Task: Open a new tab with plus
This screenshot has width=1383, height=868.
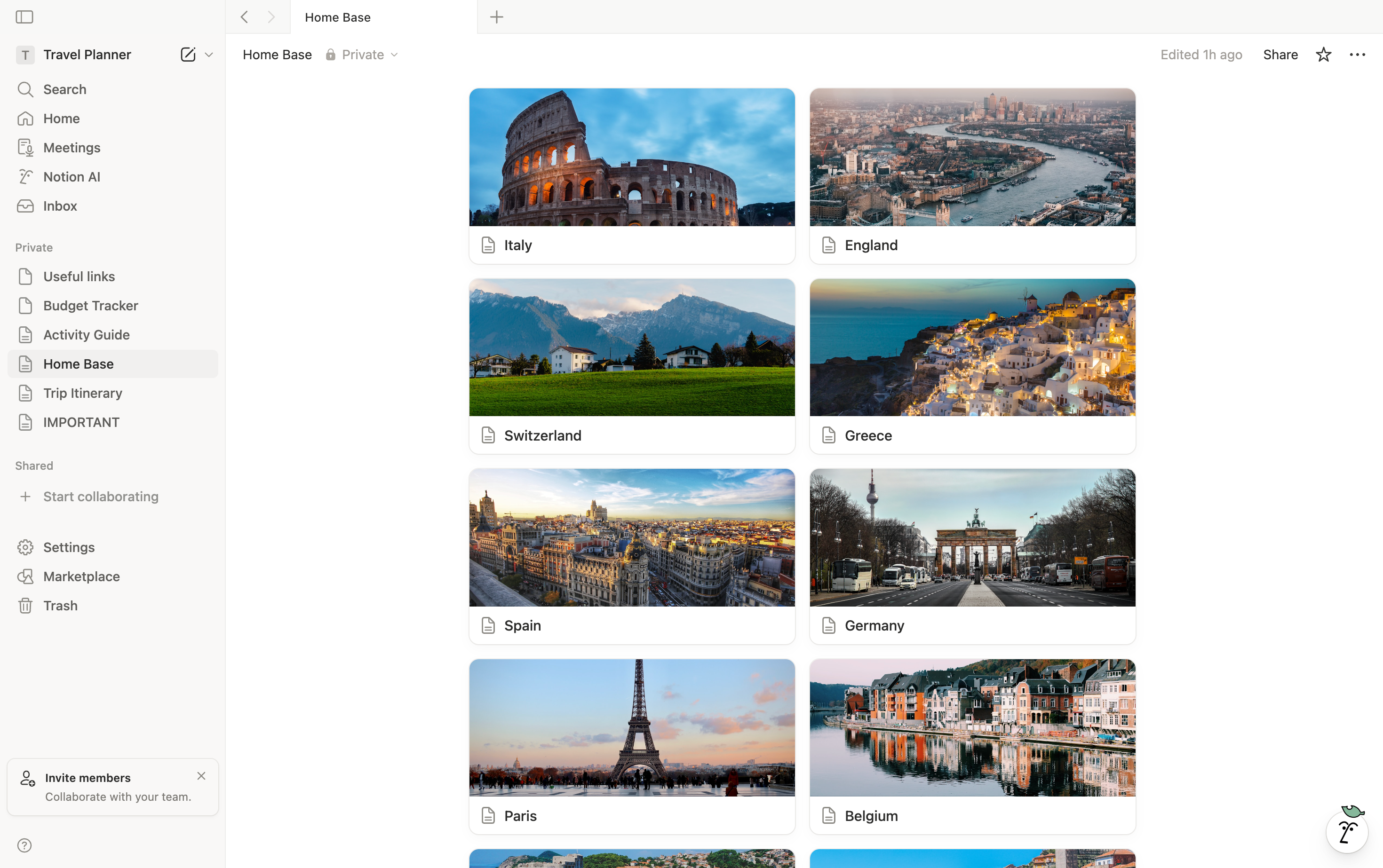Action: 497,17
